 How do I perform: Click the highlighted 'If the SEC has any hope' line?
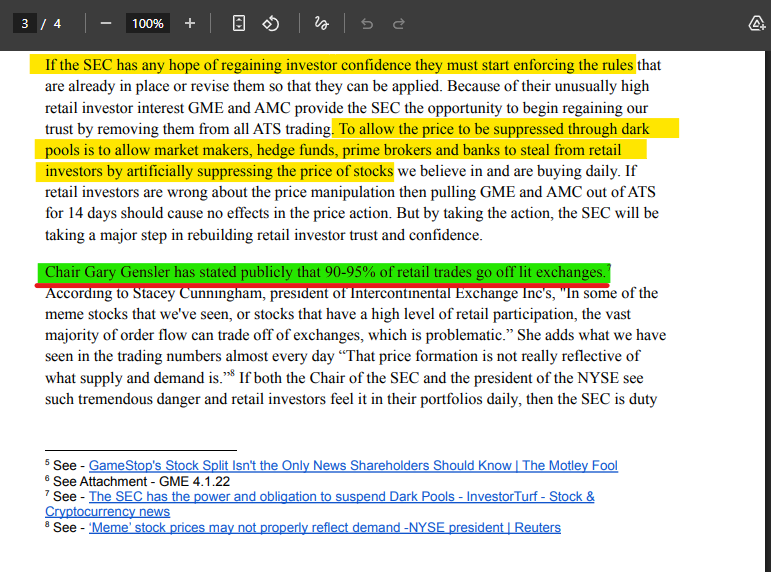click(x=332, y=64)
